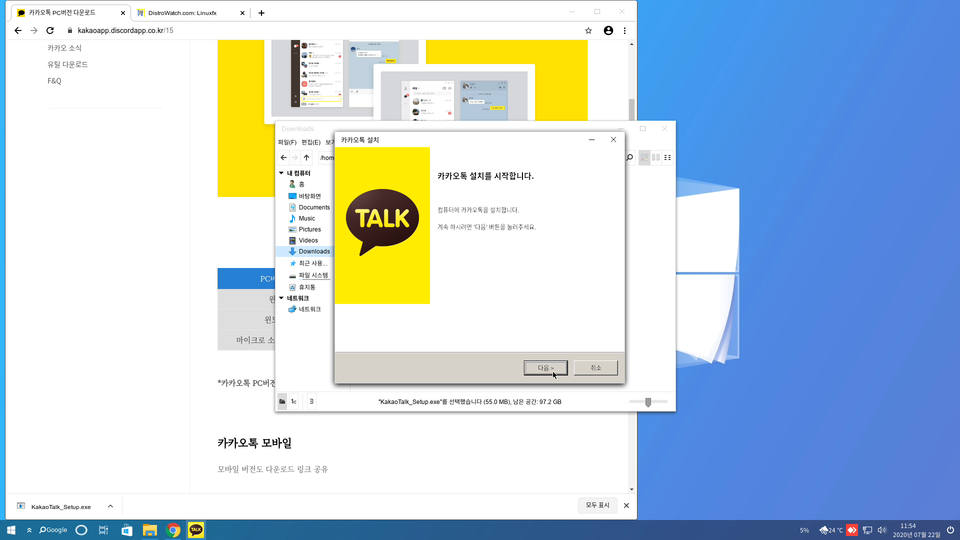Click the tree-view icon in the file manager status bar
Screen dimensions: 960x540
294,402
